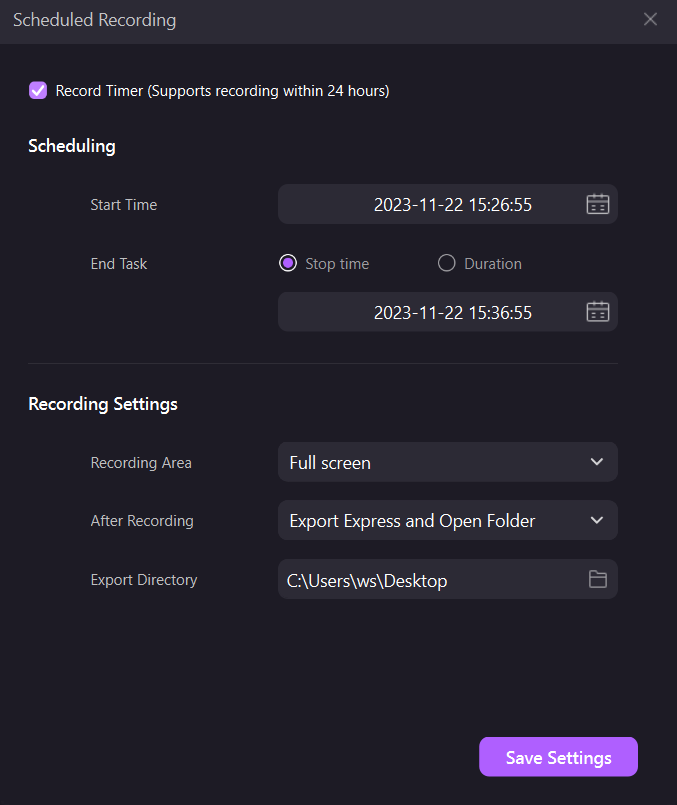Toggle the Record Timer checkbox

(38, 91)
